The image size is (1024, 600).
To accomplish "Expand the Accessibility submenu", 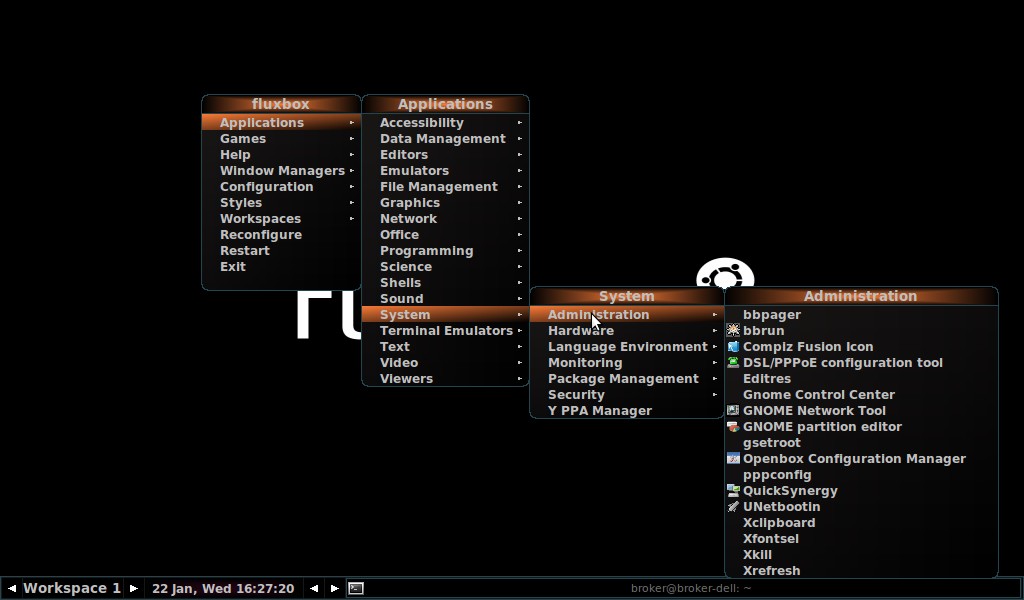I will click(445, 123).
